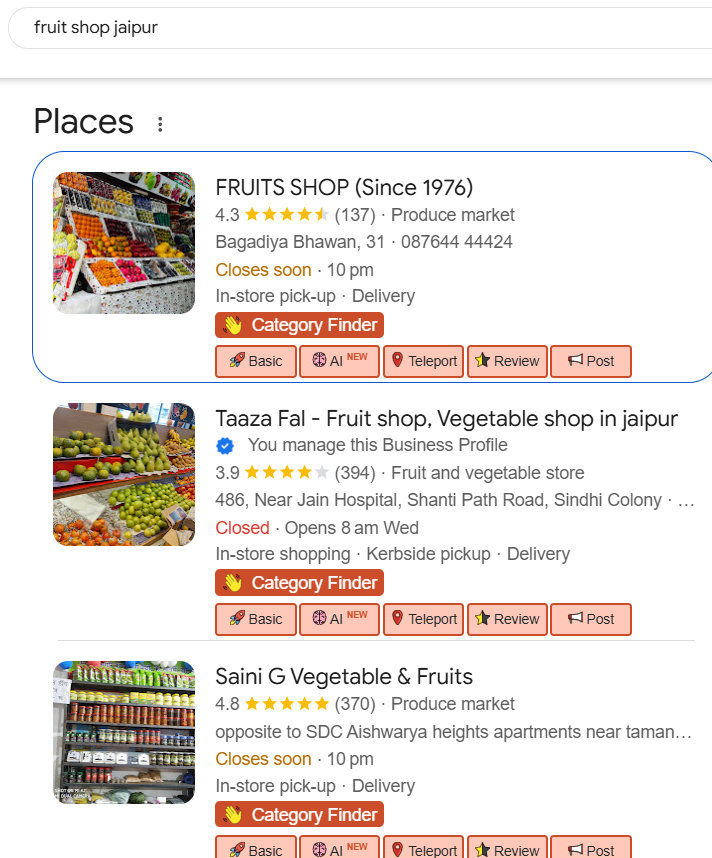This screenshot has width=712, height=858.
Task: Open Saini G Vegetable & Fruits listing
Action: [x=344, y=676]
